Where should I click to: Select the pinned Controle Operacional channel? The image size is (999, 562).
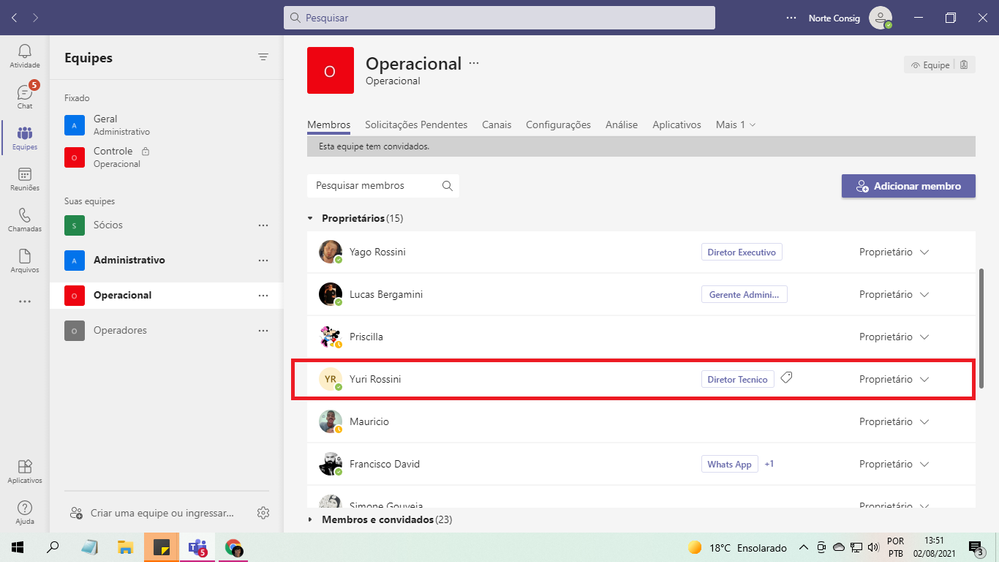166,157
